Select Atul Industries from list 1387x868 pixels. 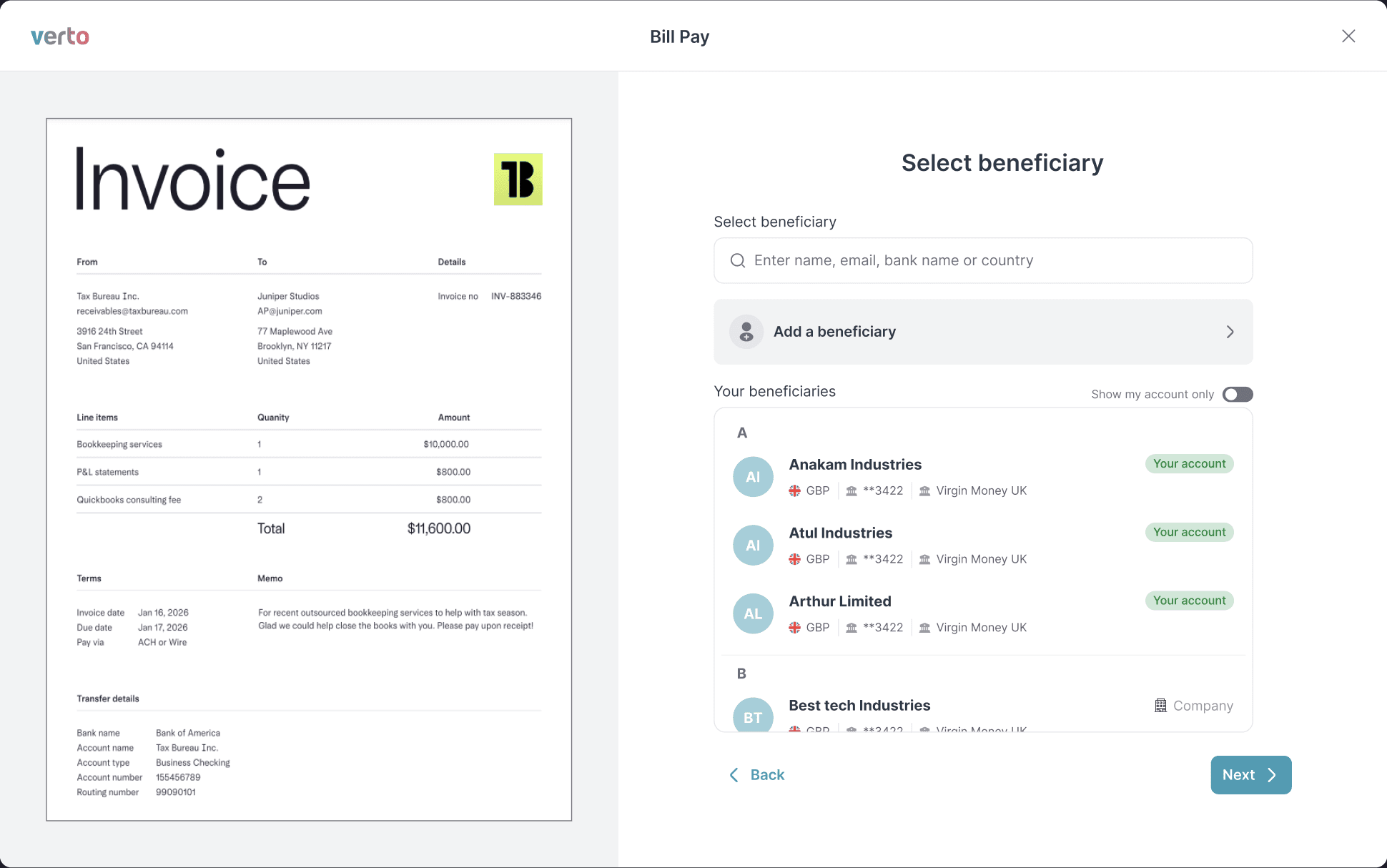(840, 533)
